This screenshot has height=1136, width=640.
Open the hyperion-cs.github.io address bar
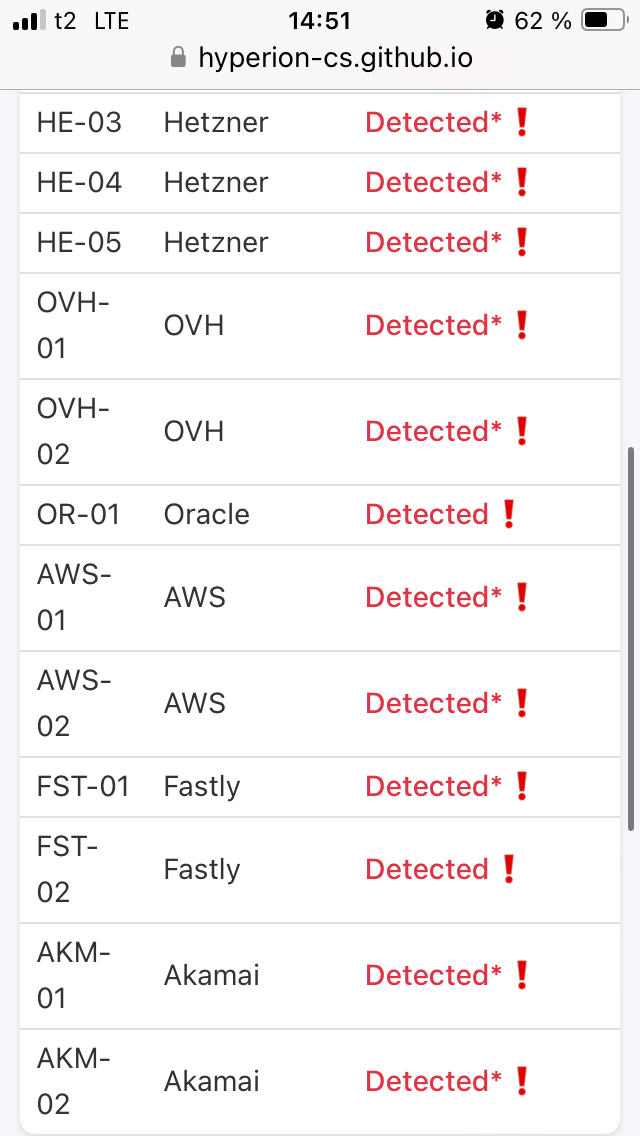pyautogui.click(x=334, y=58)
